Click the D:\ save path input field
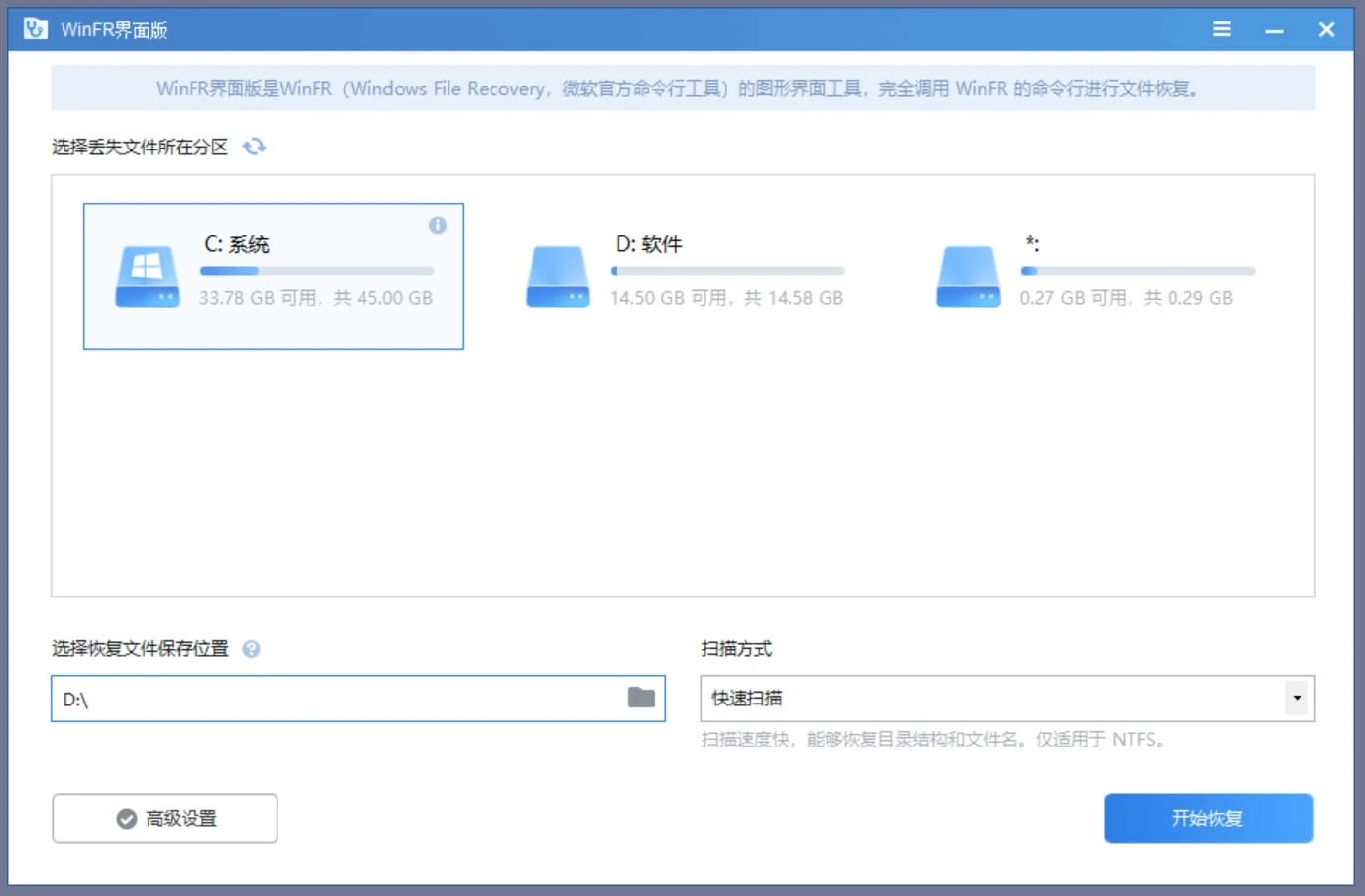This screenshot has width=1365, height=896. point(293,698)
